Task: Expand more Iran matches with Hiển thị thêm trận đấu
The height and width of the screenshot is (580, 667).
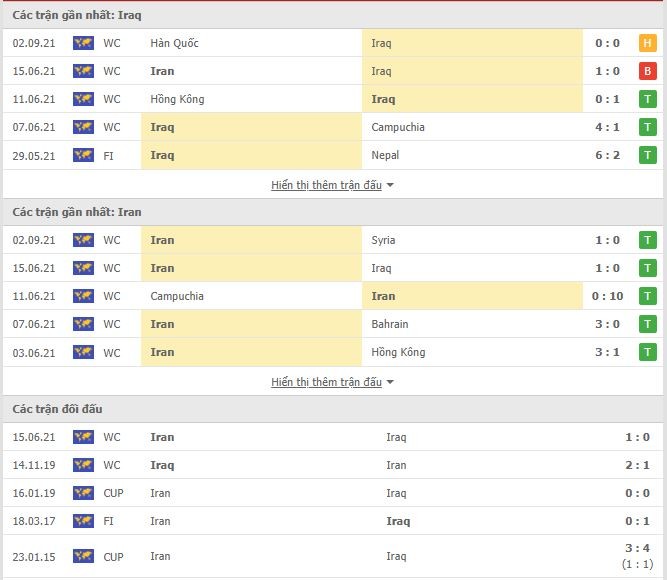Action: click(326, 382)
